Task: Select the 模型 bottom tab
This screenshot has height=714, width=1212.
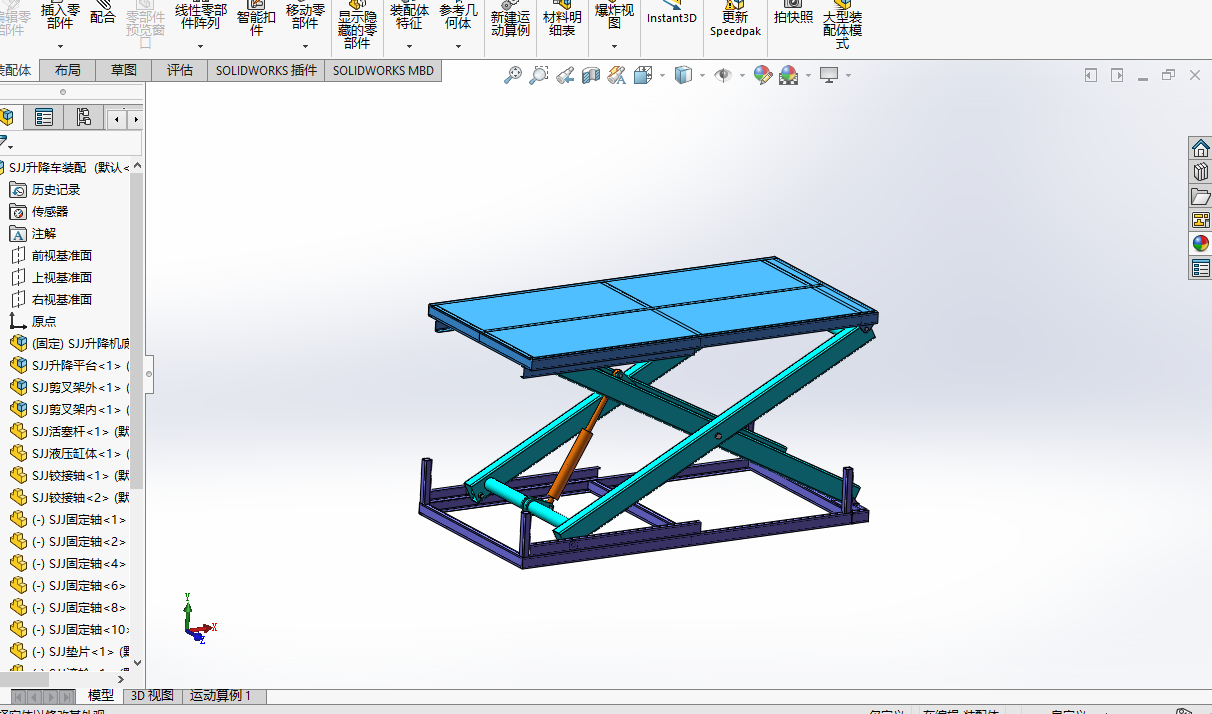Action: point(101,696)
